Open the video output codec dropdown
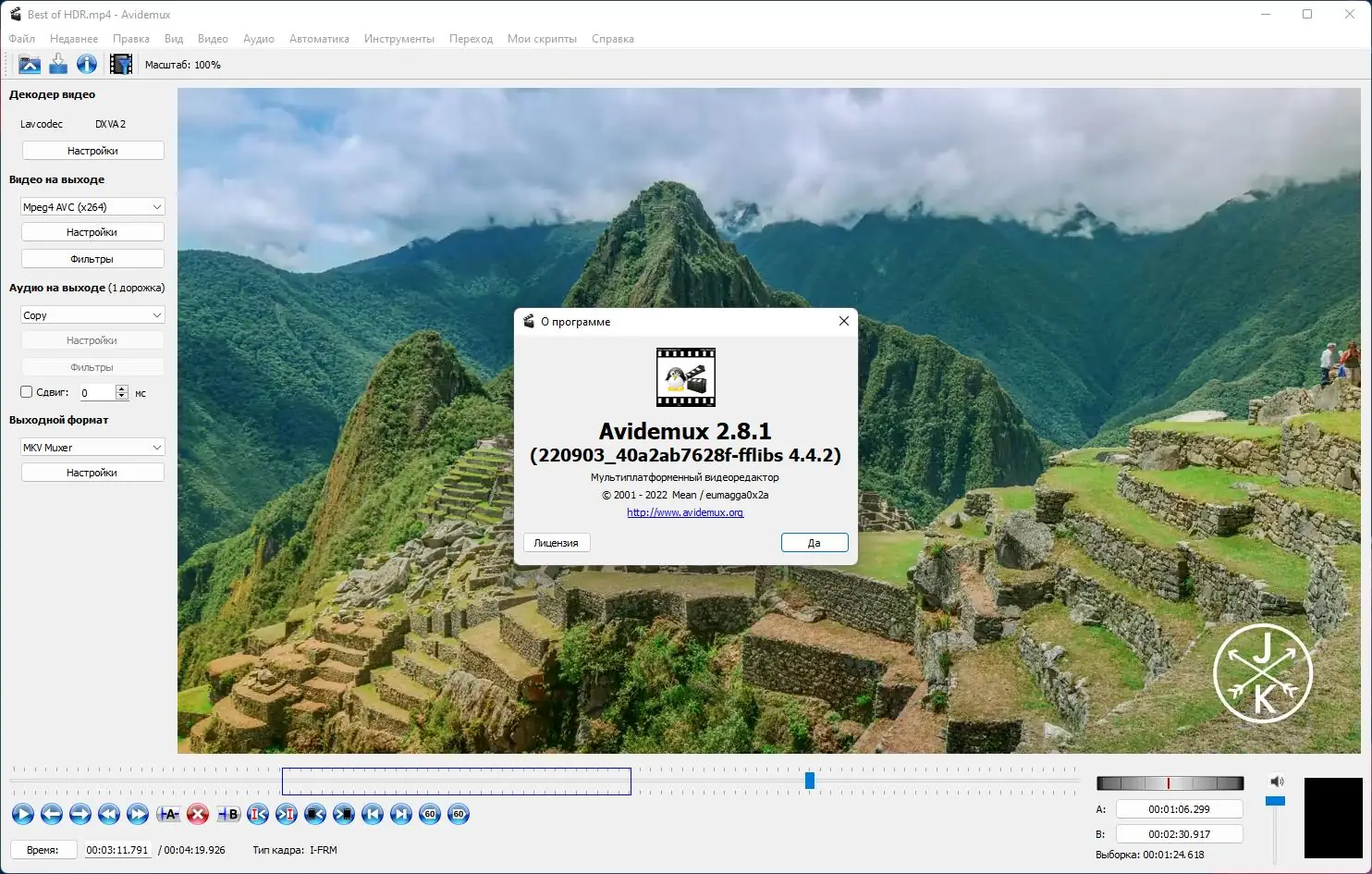This screenshot has width=1372, height=874. 92,206
